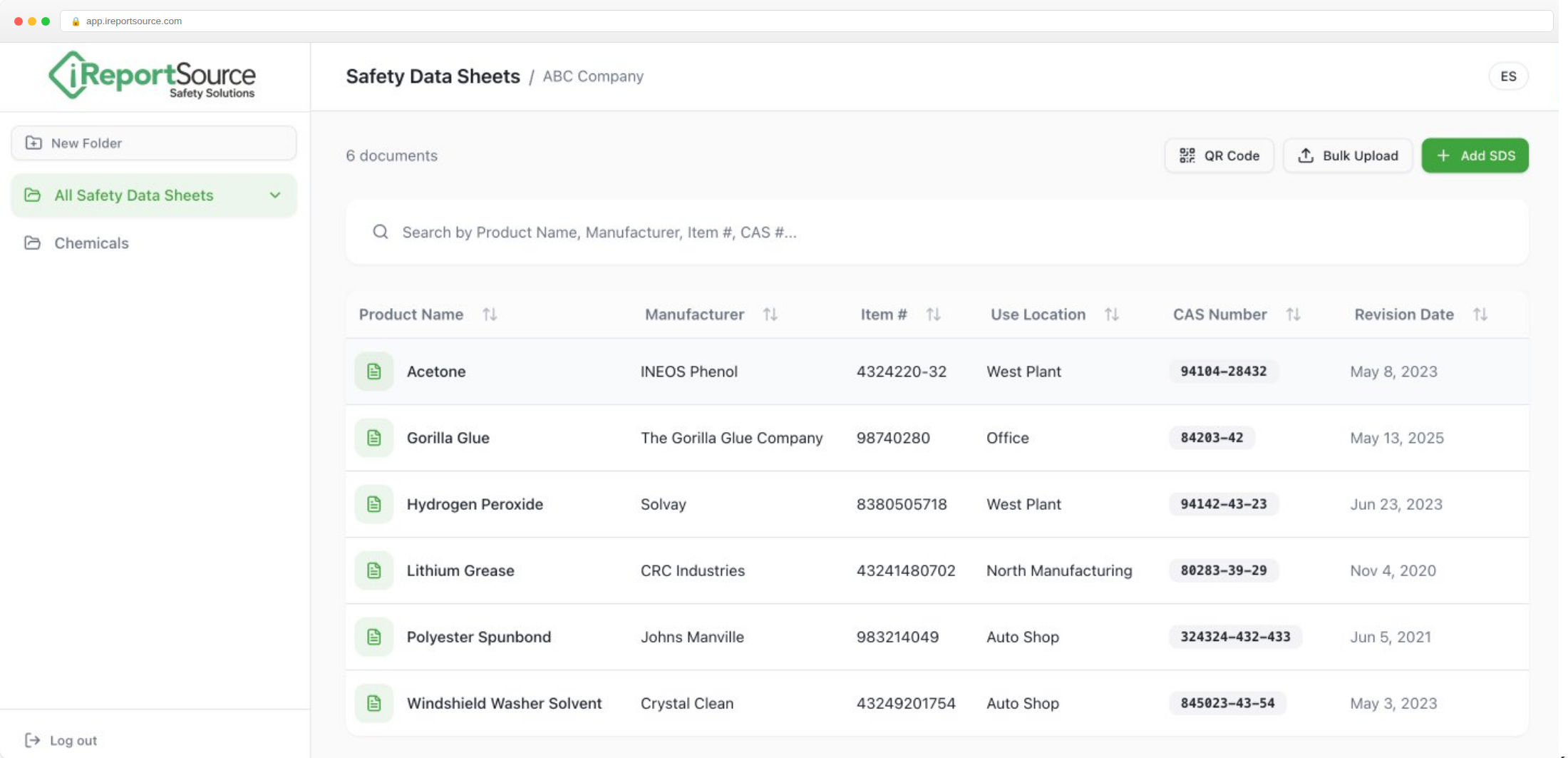Open the Lithium Grease row
The image size is (1568, 758).
(937, 570)
